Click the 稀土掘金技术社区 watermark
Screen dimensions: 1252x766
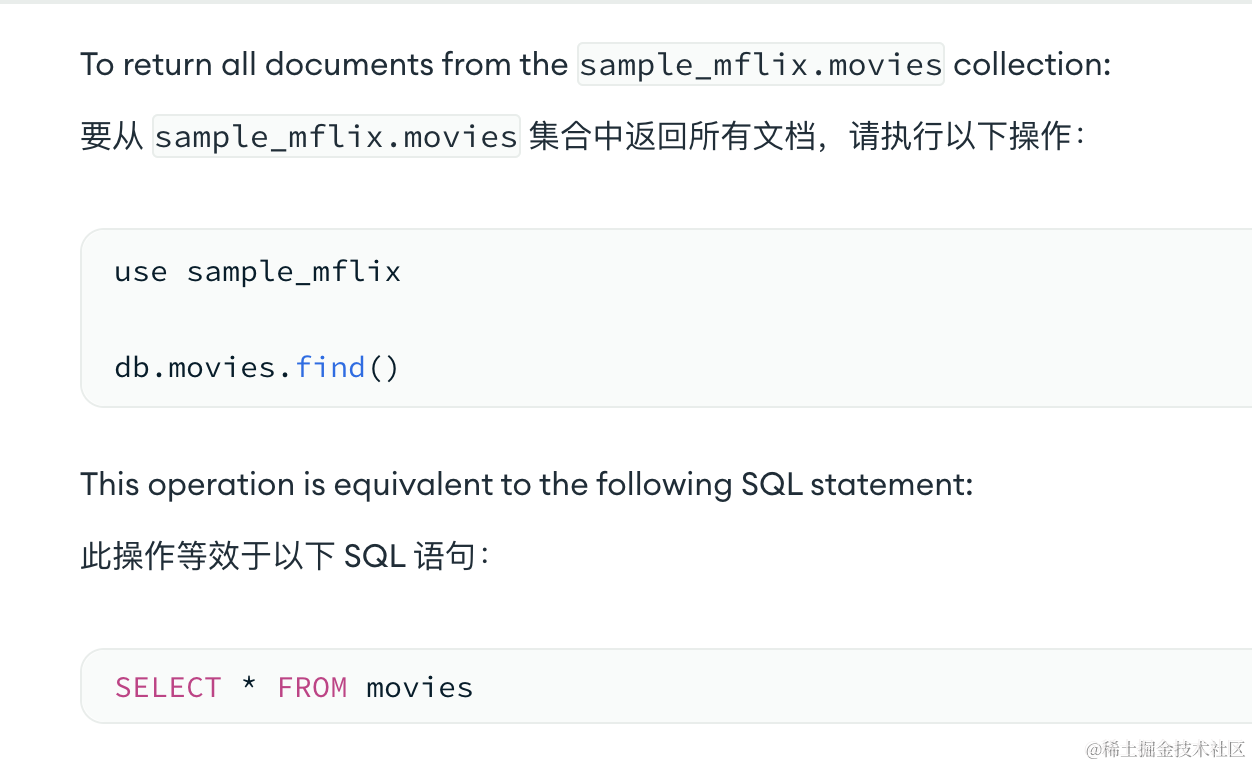[1165, 749]
